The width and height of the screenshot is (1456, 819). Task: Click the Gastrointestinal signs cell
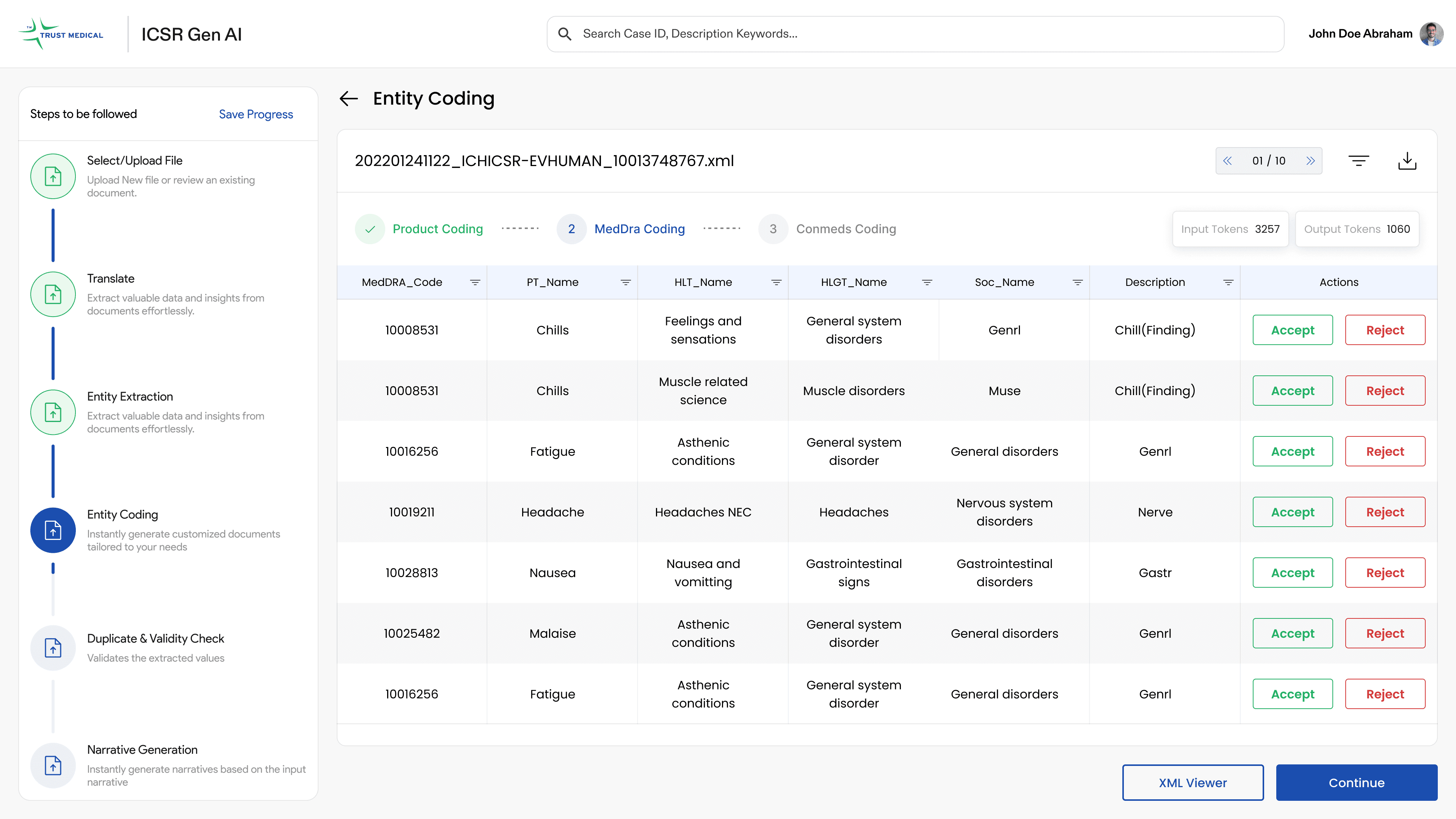(x=854, y=573)
